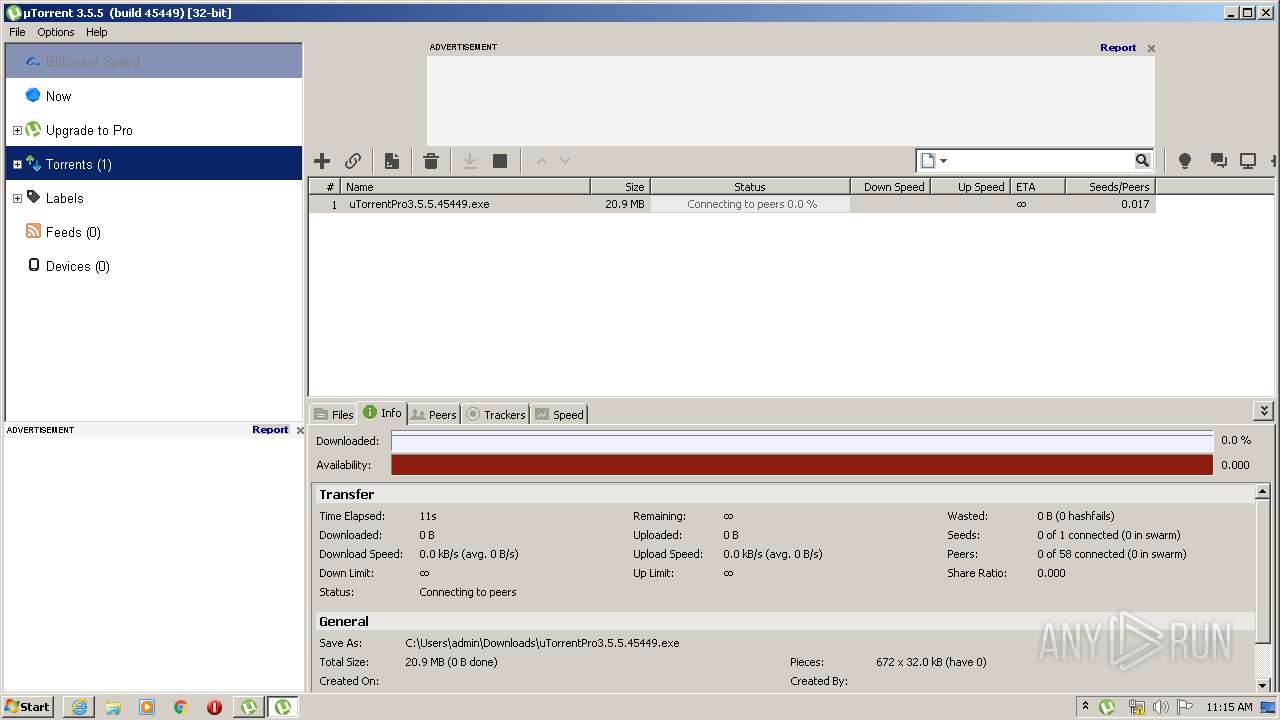Viewport: 1280px width, 720px height.
Task: Switch to the Trackers tab
Action: 496,414
